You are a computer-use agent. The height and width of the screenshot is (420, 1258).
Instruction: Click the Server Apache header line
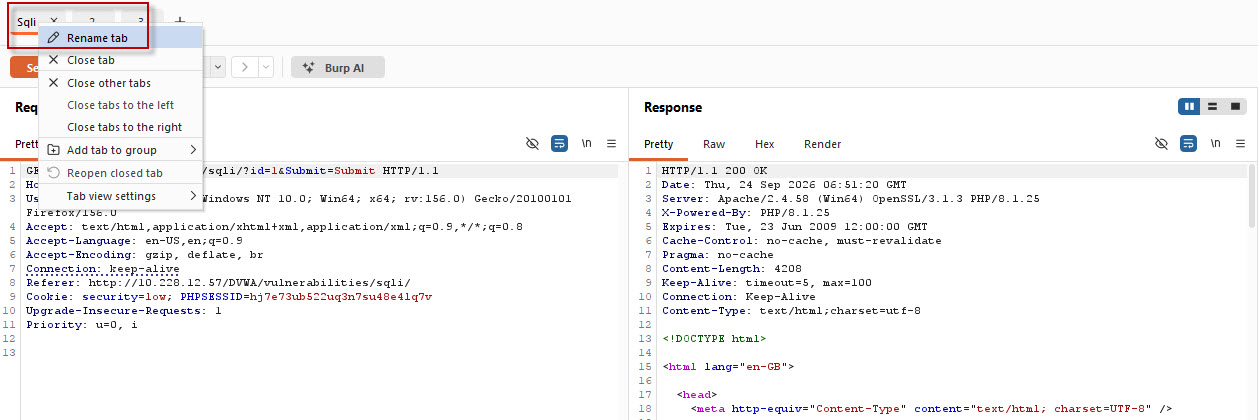(x=850, y=199)
